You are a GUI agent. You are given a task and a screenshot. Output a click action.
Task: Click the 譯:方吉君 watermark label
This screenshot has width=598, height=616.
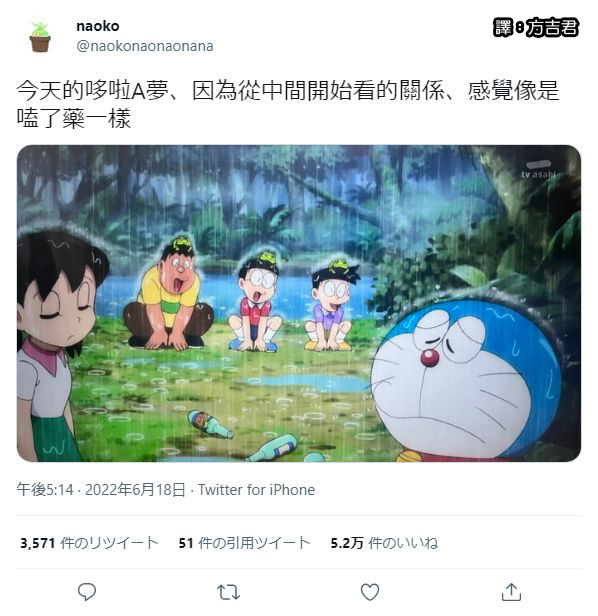[536, 28]
